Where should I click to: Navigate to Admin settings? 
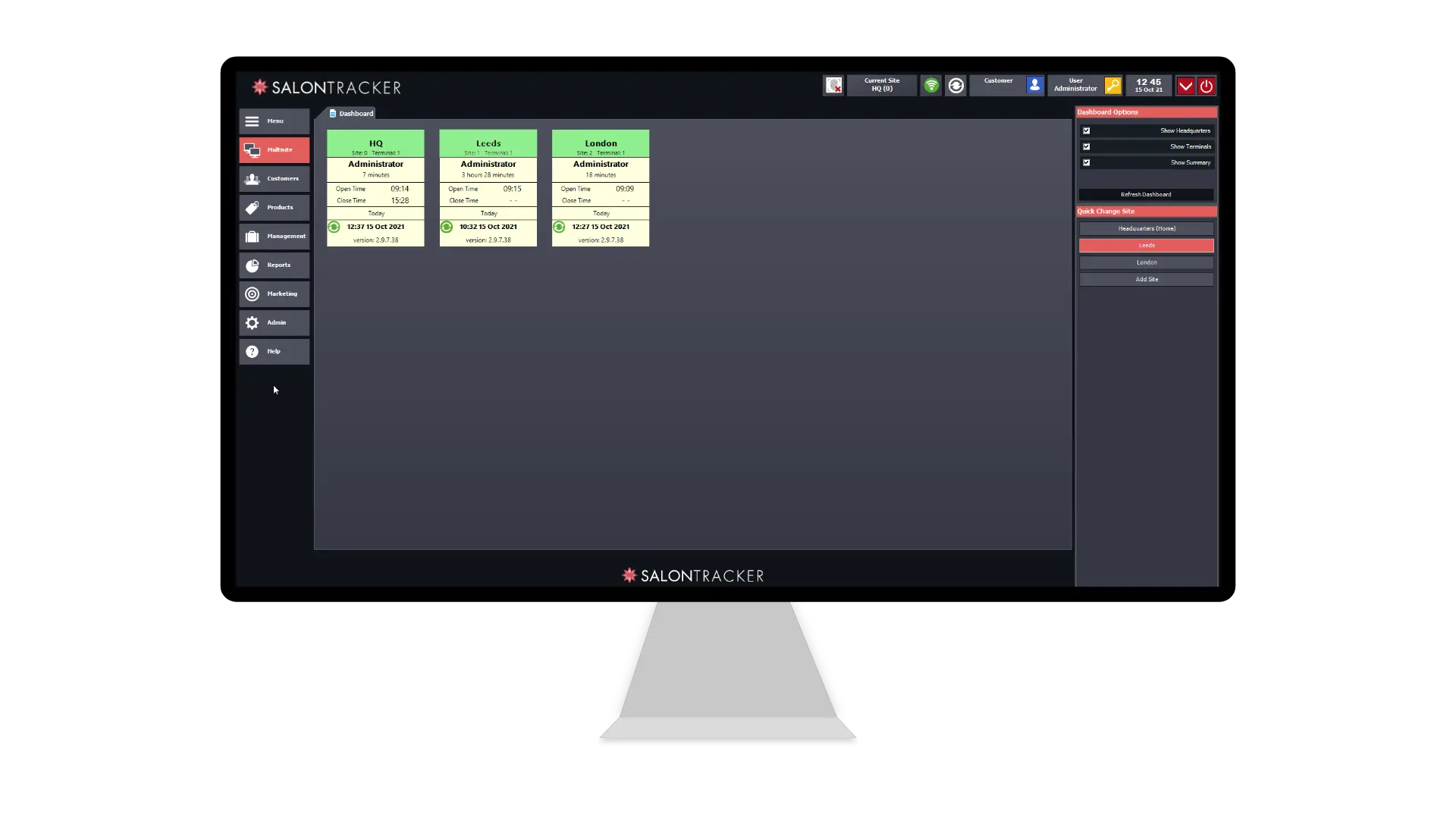pyautogui.click(x=274, y=322)
